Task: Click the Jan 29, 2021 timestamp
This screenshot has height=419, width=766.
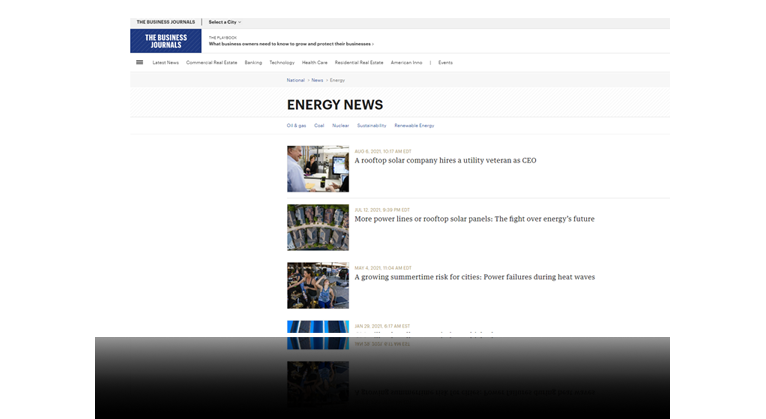Action: 382,326
